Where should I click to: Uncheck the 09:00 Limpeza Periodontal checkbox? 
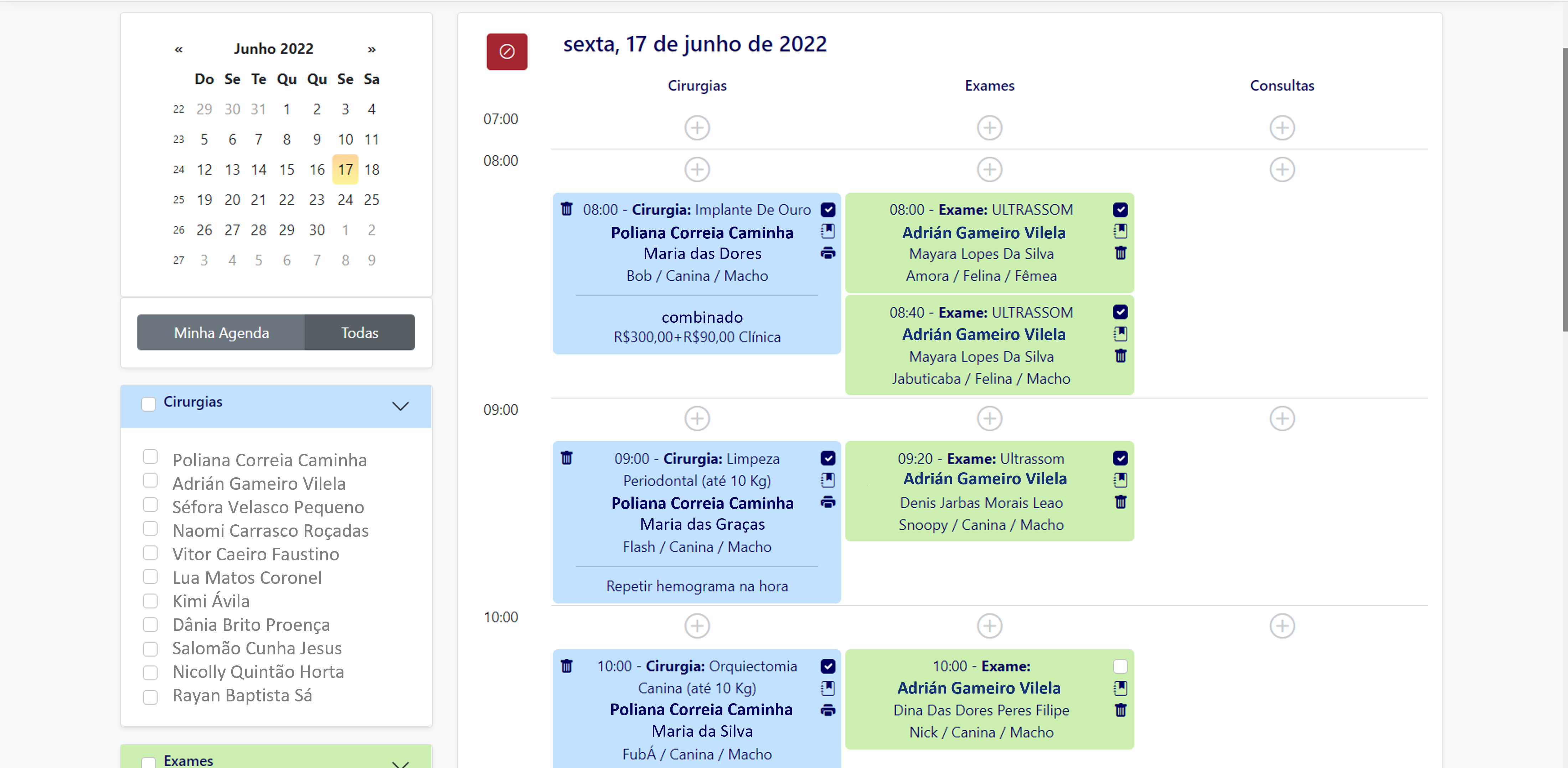coord(828,458)
